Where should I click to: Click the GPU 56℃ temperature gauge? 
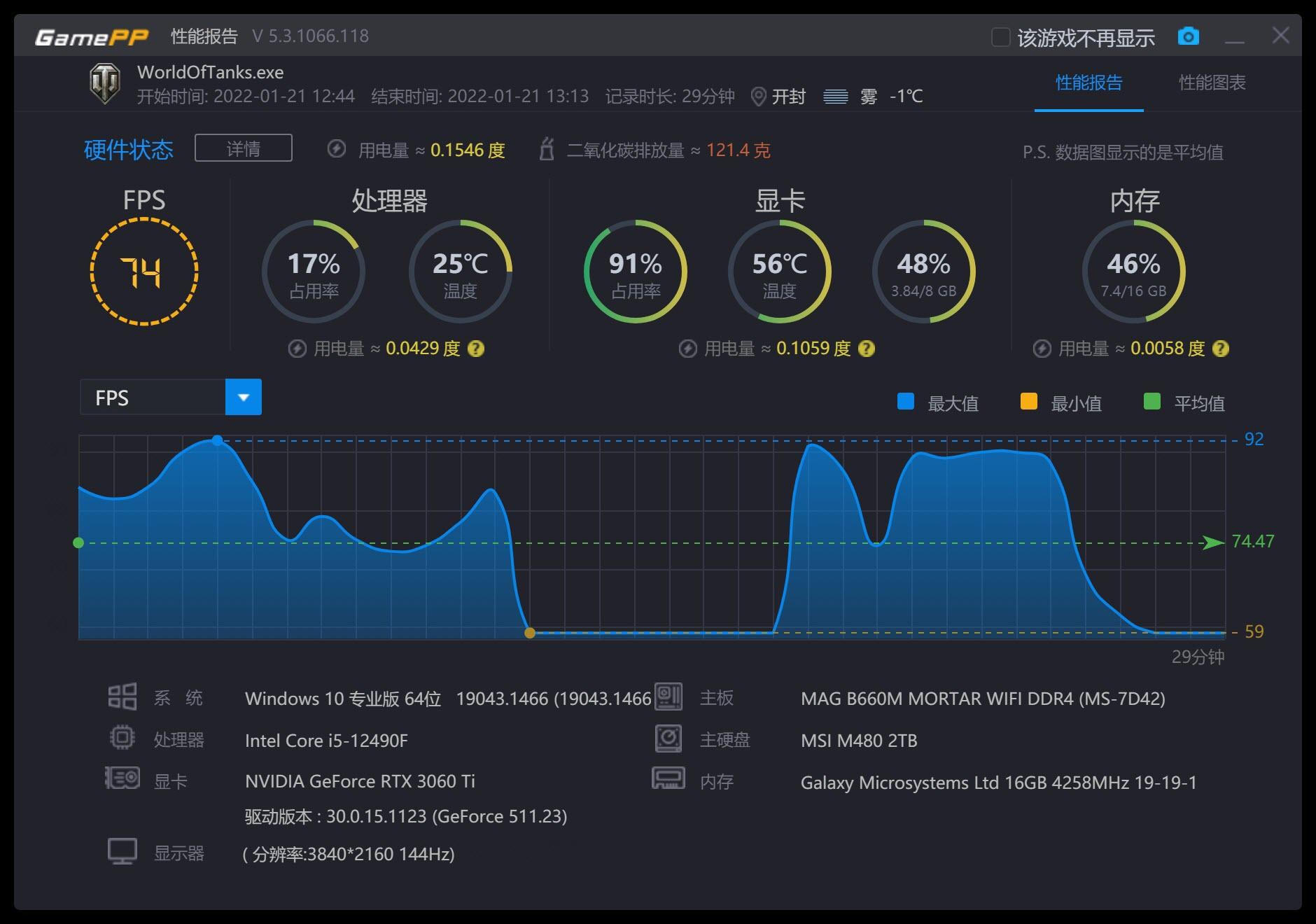click(x=780, y=272)
